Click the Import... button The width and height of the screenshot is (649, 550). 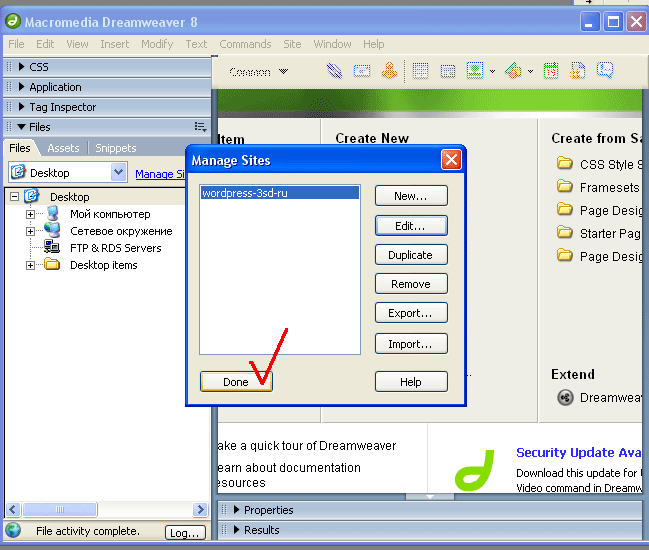(411, 343)
